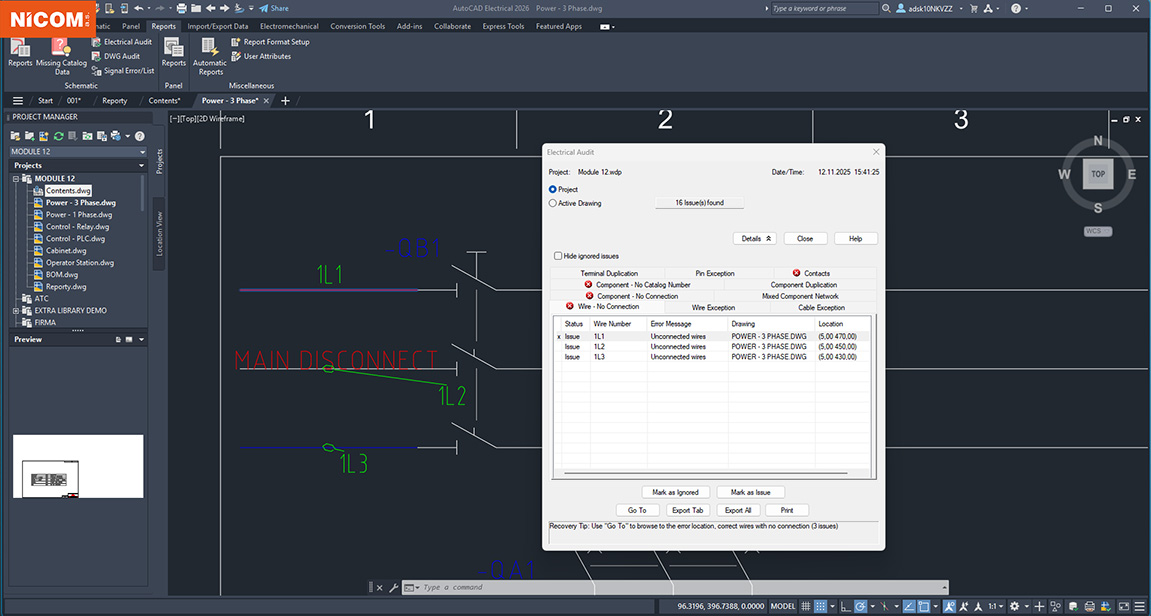This screenshot has width=1151, height=616.
Task: Launch Automatic Reports from the ribbon
Action: [x=210, y=47]
